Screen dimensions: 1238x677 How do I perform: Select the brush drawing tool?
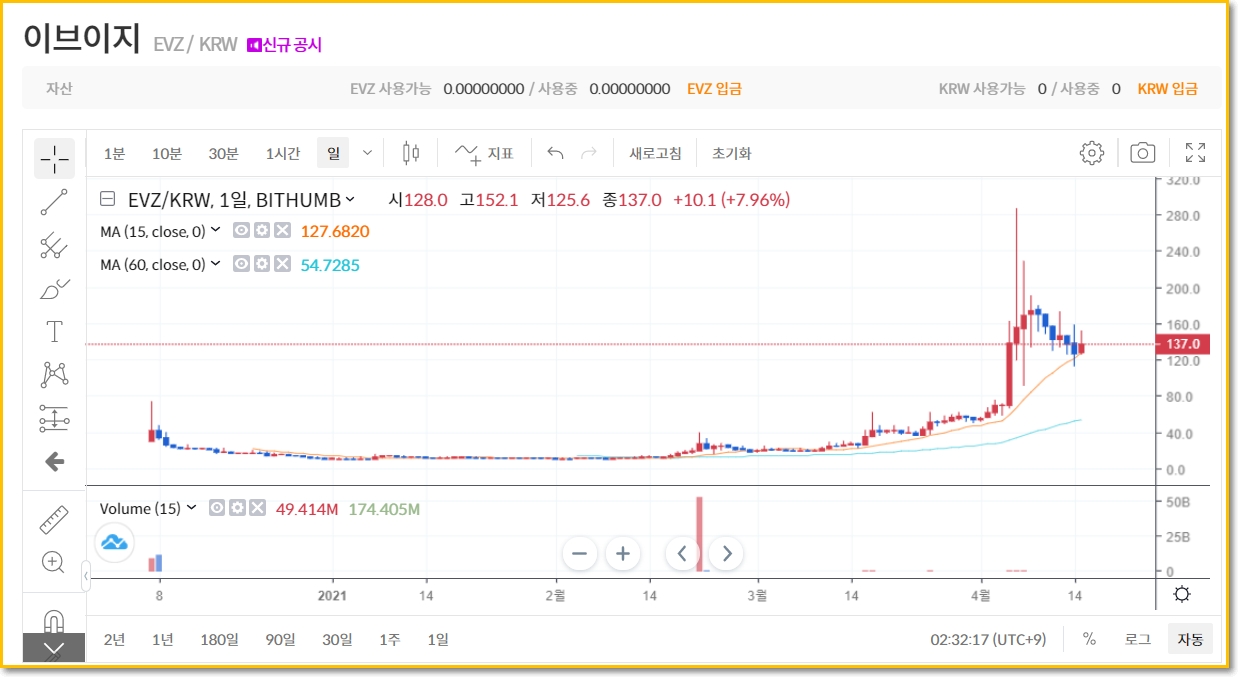tap(54, 289)
